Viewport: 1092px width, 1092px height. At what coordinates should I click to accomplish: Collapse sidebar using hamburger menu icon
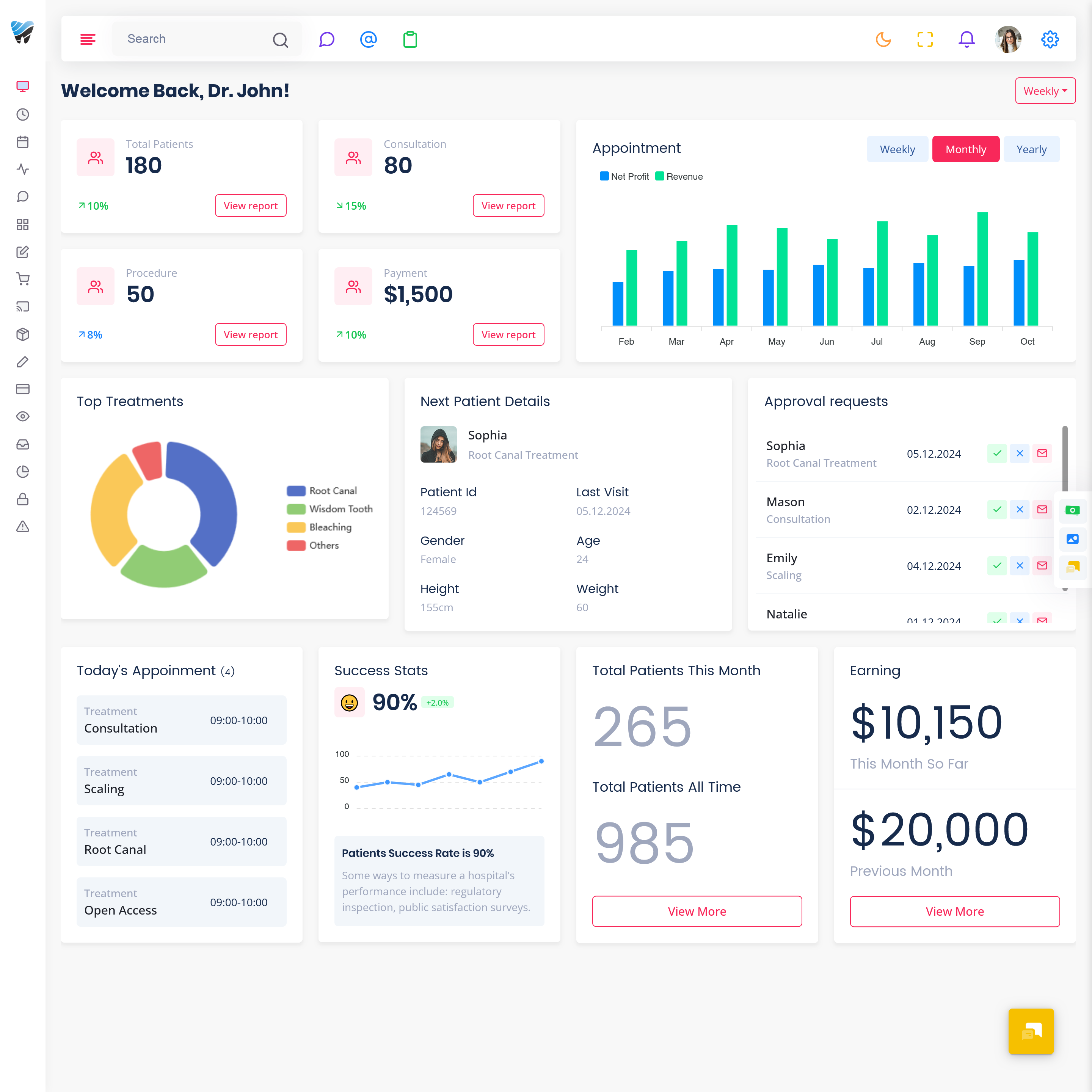click(x=88, y=39)
